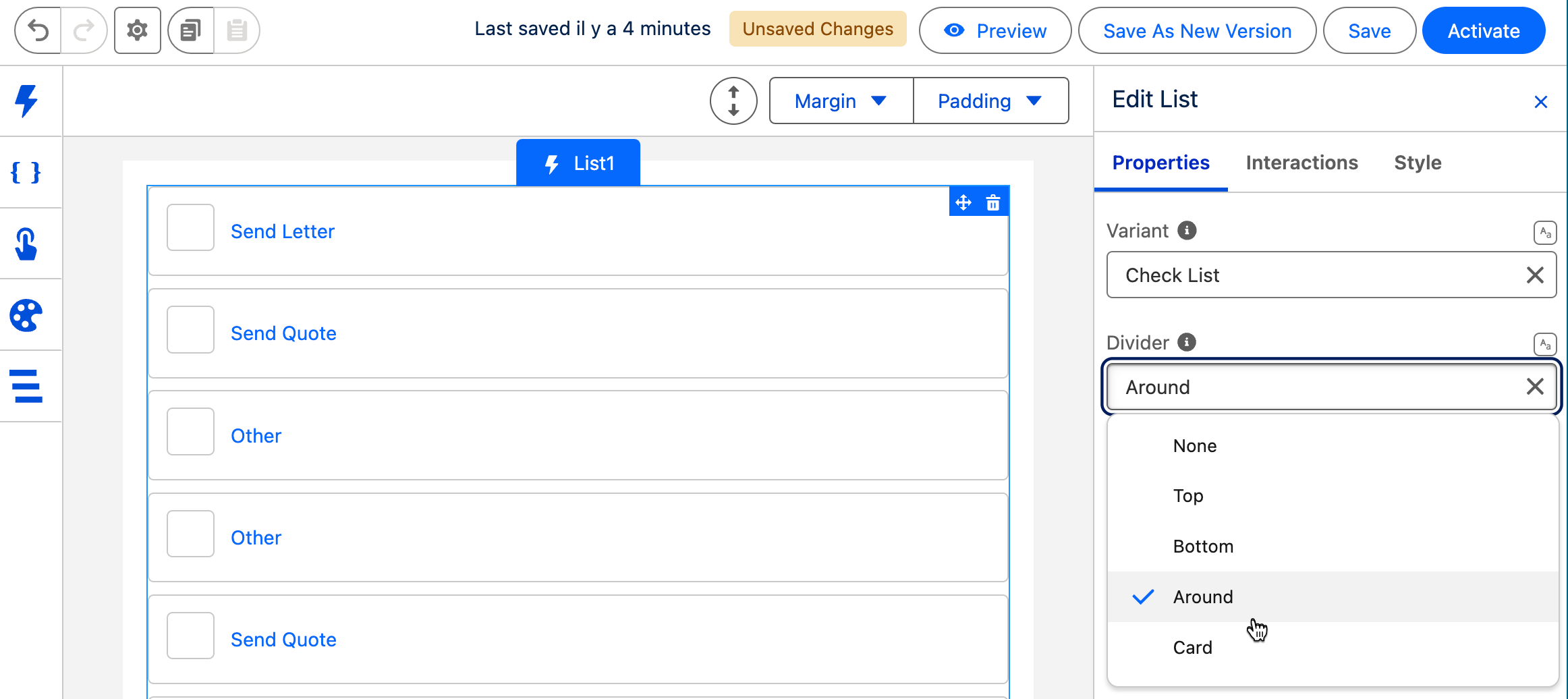Check the Send Letter checkbox
Viewport: 1568px width, 699px height.
click(190, 228)
